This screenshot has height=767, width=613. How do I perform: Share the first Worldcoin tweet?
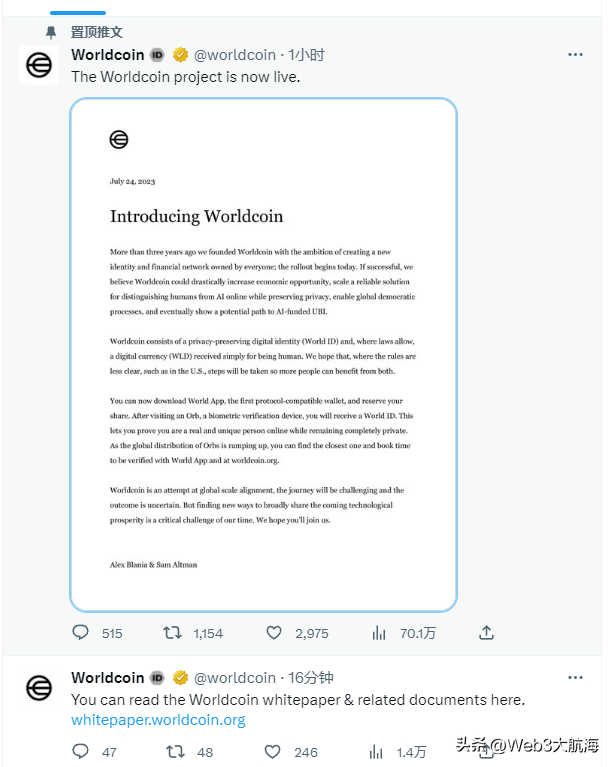click(486, 633)
